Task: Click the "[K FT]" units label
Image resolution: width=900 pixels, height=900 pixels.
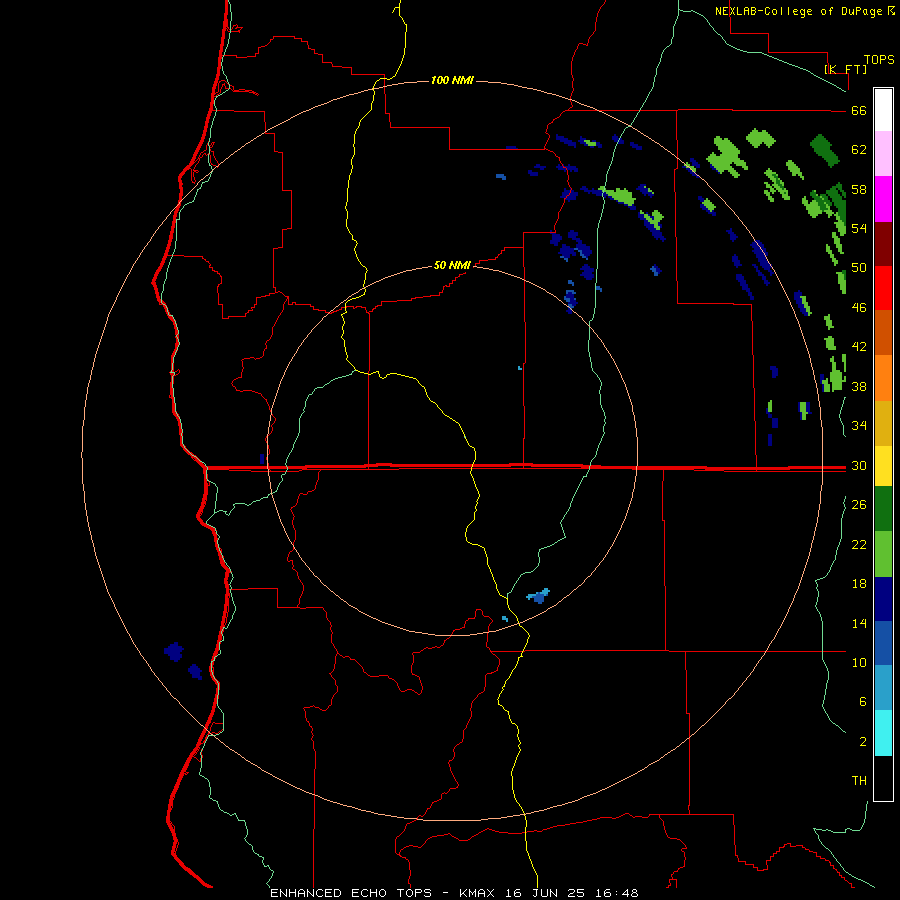Action: point(845,69)
